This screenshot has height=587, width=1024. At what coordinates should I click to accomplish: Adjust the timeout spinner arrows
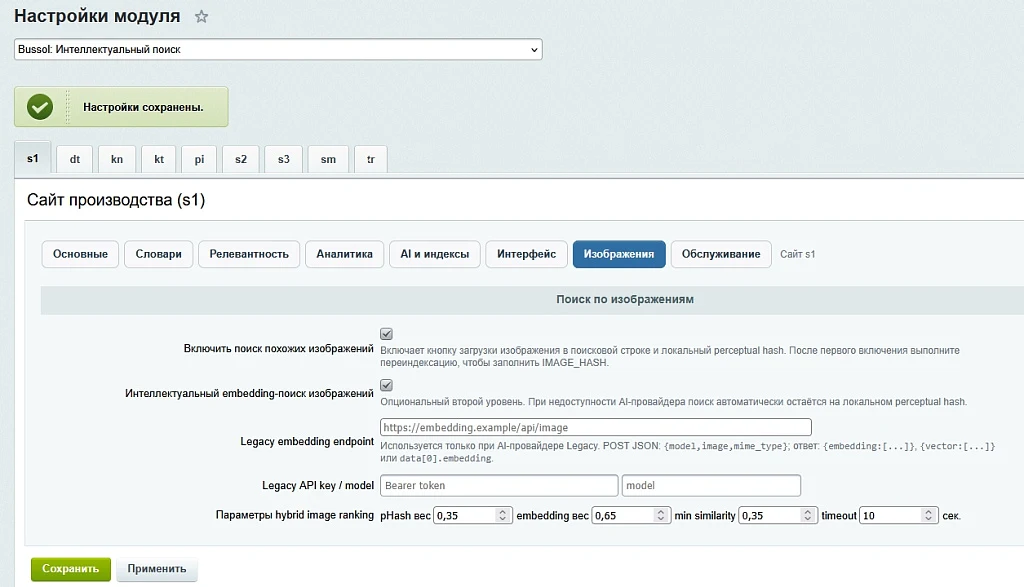pyautogui.click(x=928, y=515)
